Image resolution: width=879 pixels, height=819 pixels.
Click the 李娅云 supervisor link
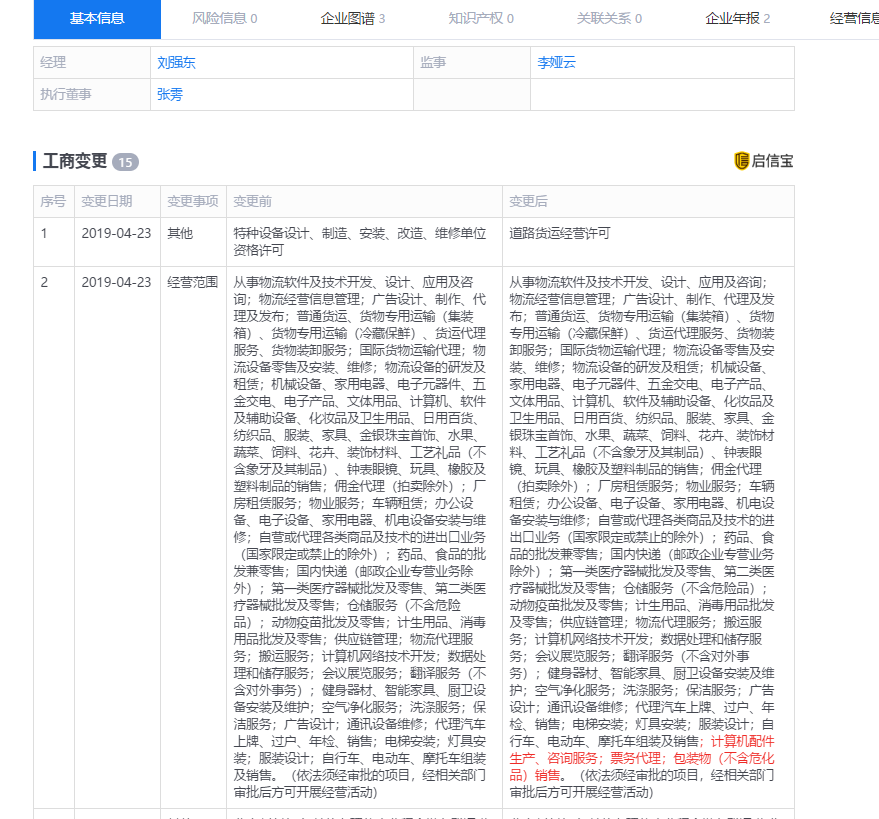pyautogui.click(x=556, y=62)
